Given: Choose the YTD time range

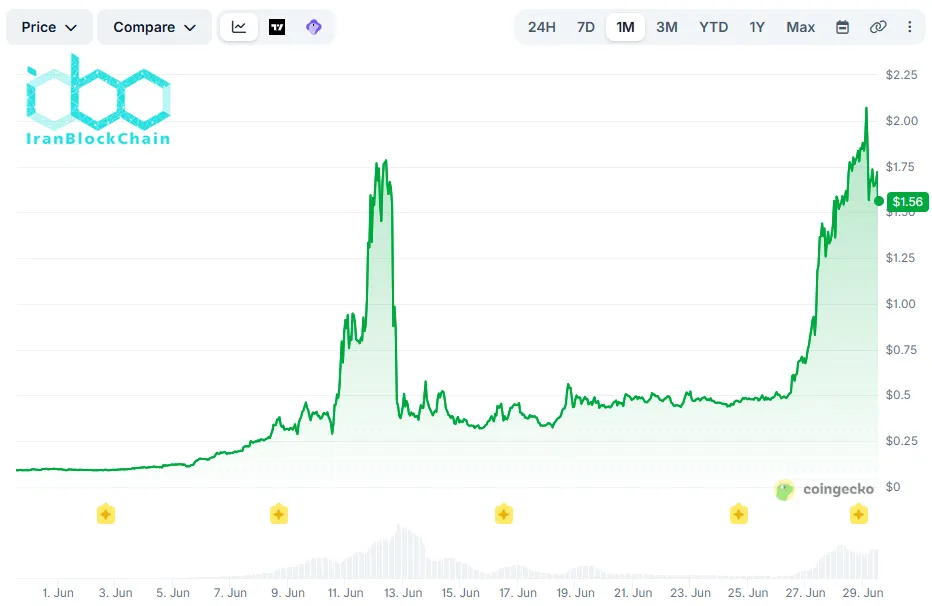Looking at the screenshot, I should (713, 27).
